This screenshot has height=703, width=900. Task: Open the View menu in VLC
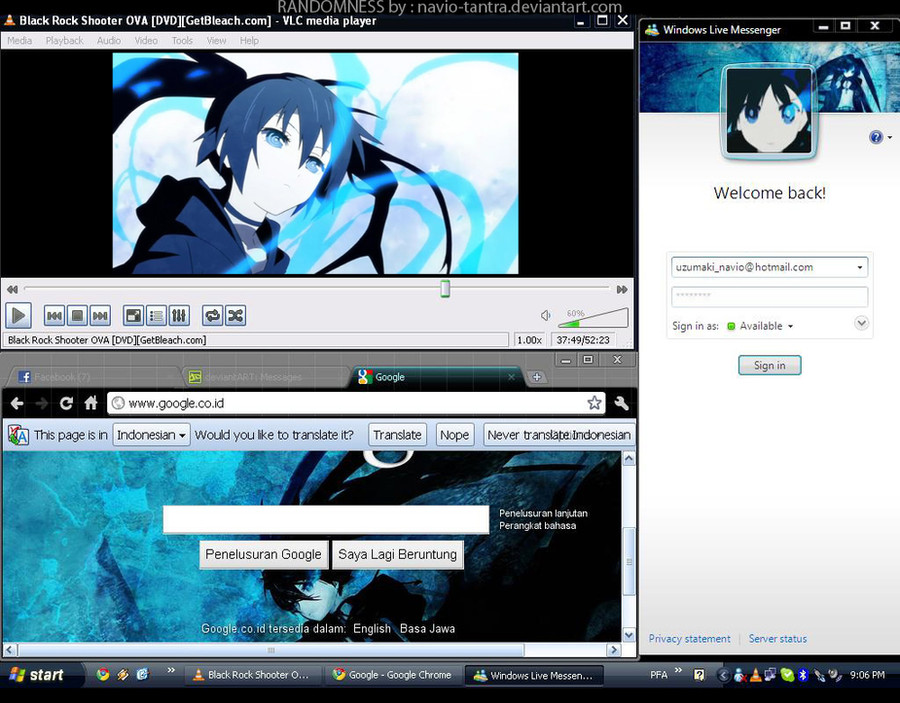[x=216, y=41]
